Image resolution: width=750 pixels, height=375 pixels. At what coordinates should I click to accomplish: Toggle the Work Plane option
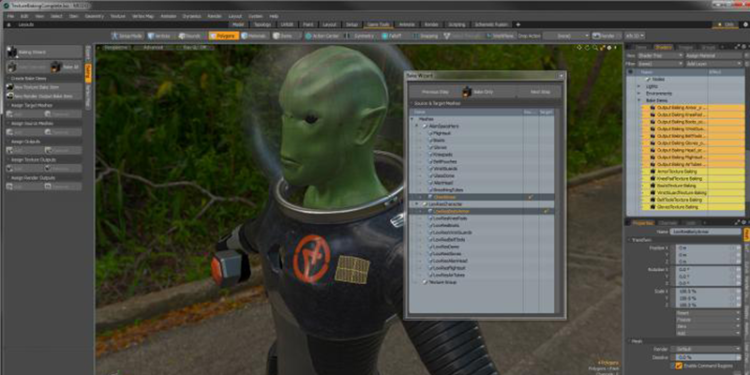(x=500, y=36)
